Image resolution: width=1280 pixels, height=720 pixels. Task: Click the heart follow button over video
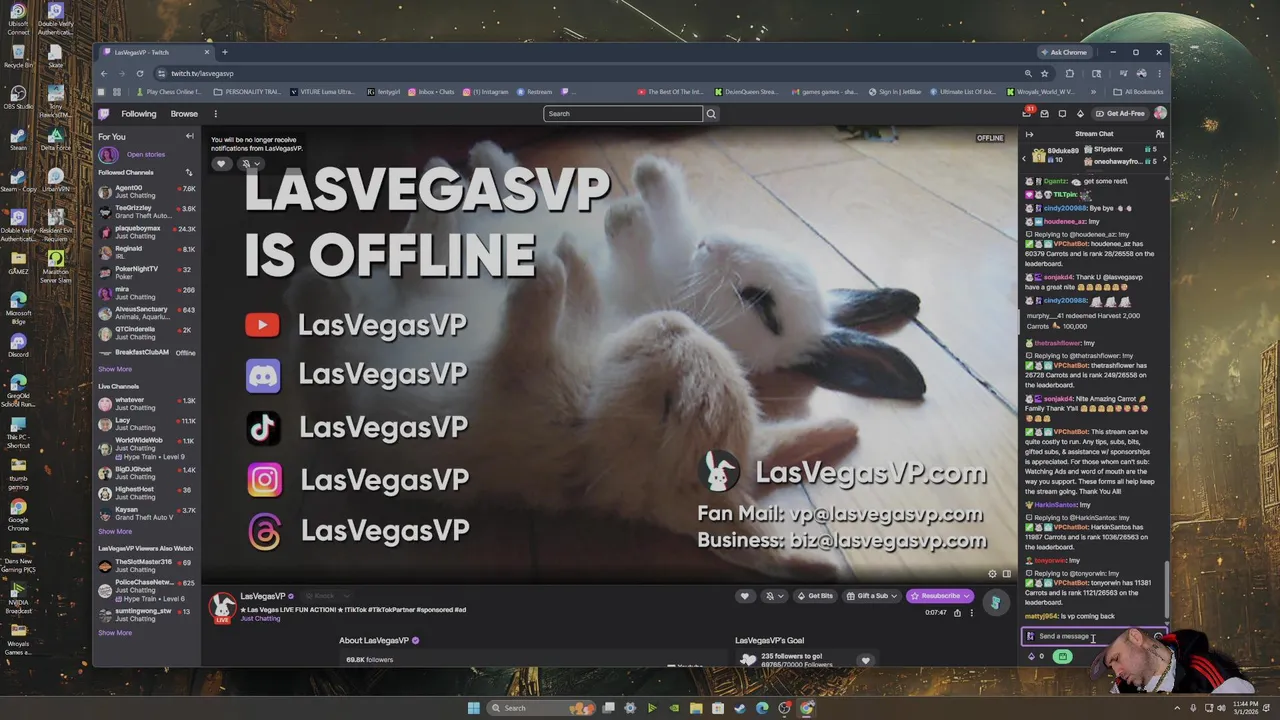coord(221,164)
